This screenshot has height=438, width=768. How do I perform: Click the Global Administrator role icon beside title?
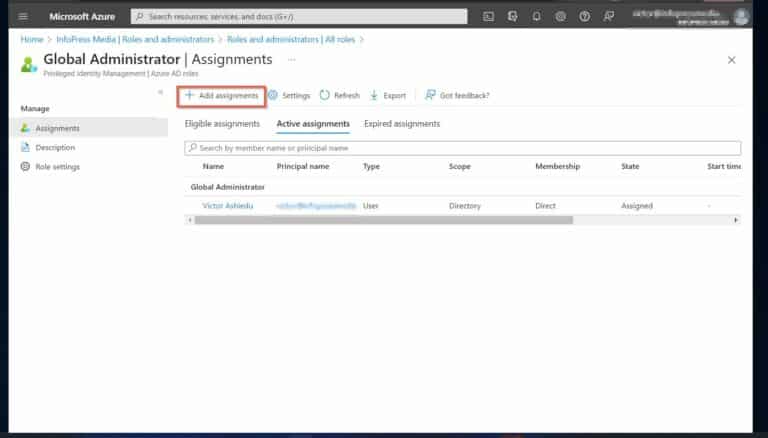[29, 65]
